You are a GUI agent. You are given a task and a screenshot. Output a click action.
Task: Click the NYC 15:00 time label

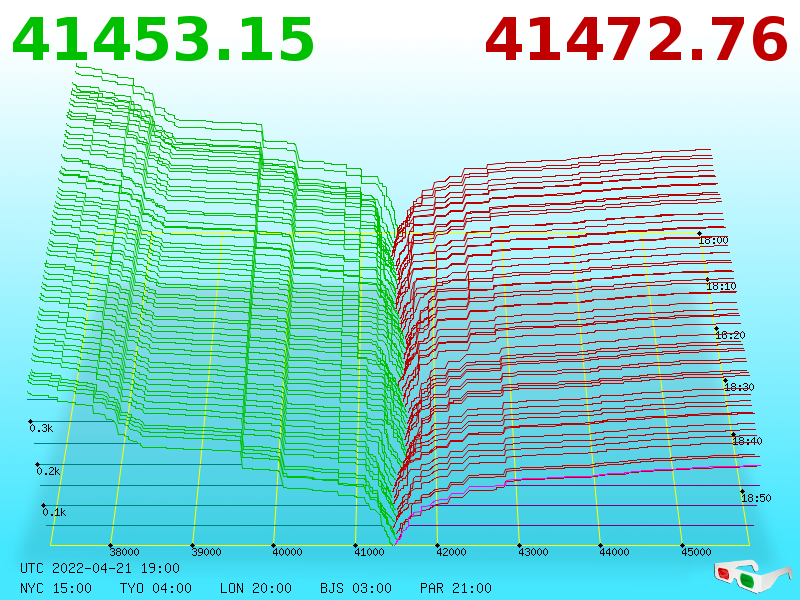pyautogui.click(x=56, y=588)
